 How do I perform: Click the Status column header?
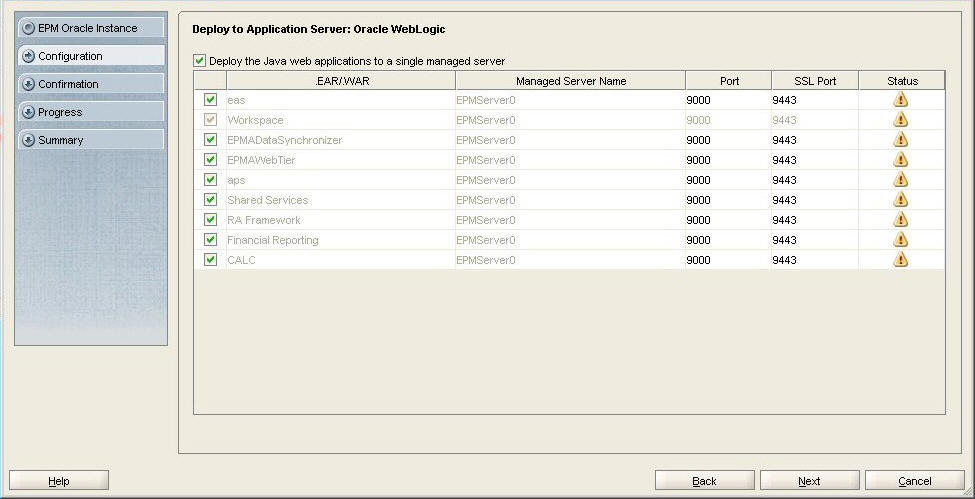(902, 81)
